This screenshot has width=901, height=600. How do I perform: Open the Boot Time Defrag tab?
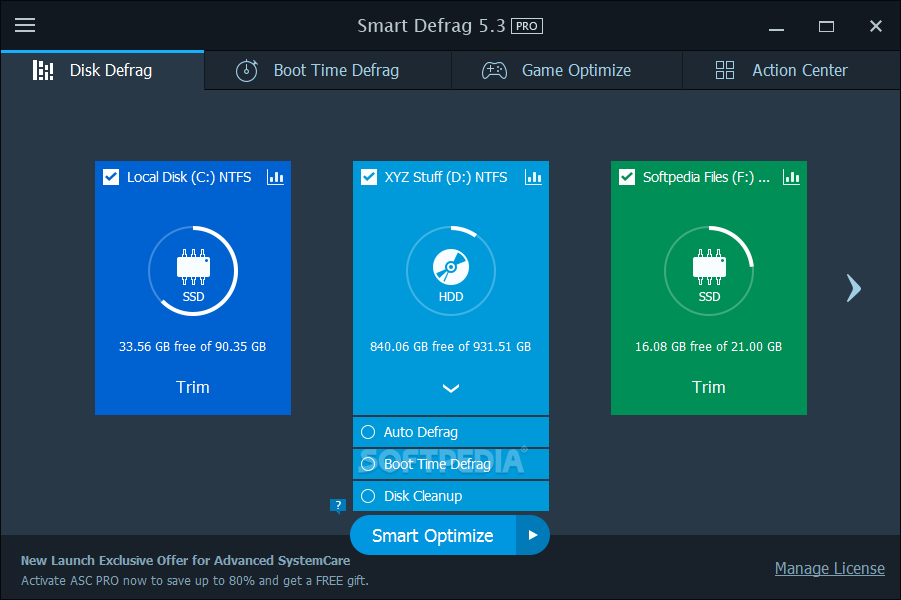point(328,70)
